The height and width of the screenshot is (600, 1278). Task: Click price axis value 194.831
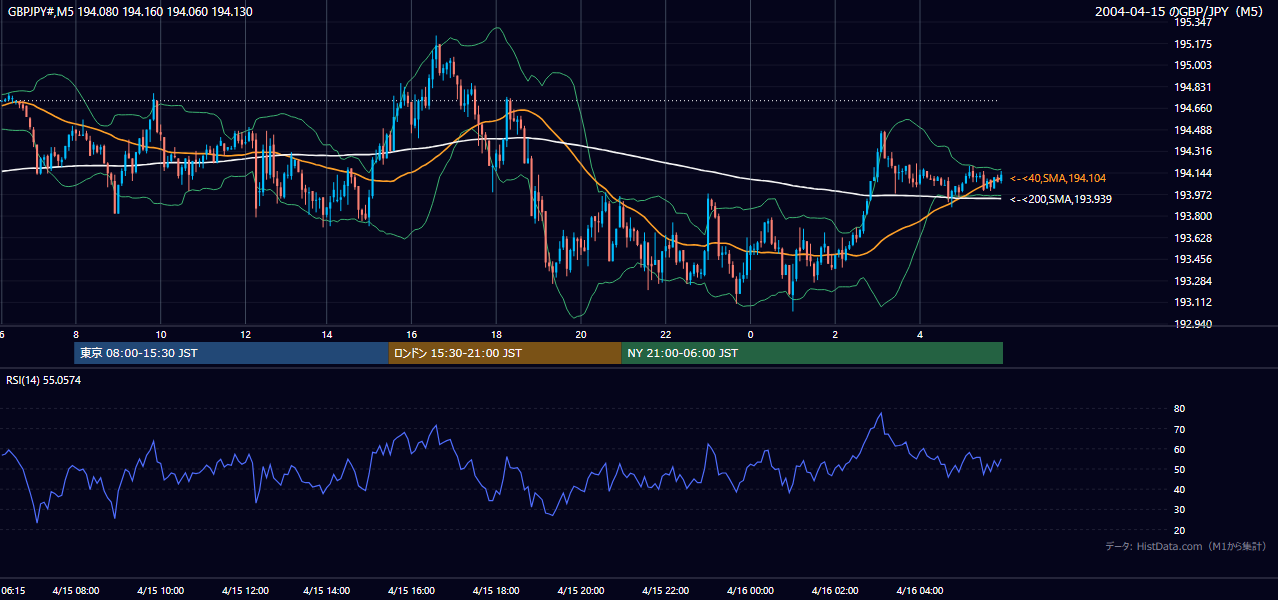click(x=1193, y=87)
